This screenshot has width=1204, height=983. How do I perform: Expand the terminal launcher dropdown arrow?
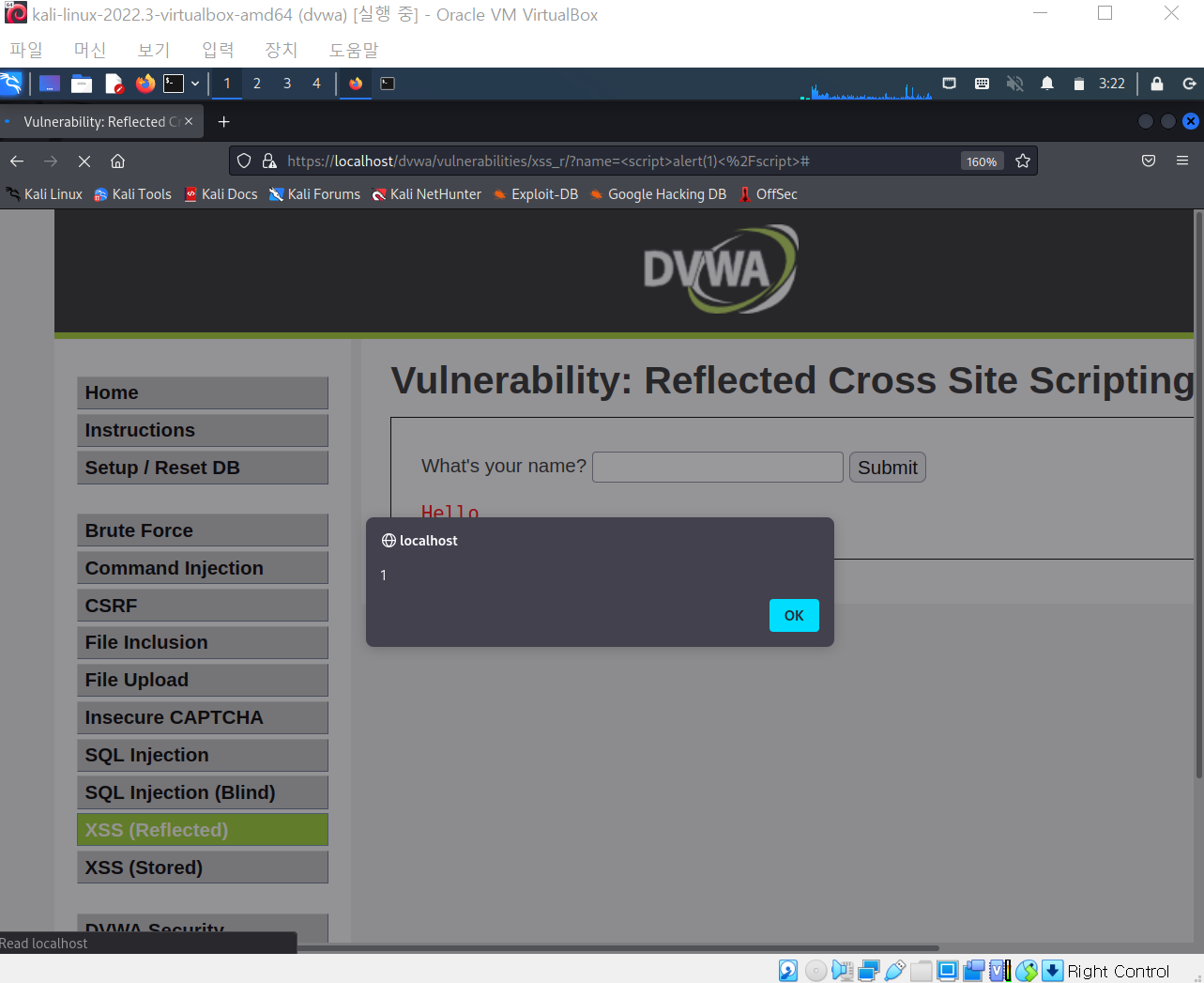(x=195, y=84)
